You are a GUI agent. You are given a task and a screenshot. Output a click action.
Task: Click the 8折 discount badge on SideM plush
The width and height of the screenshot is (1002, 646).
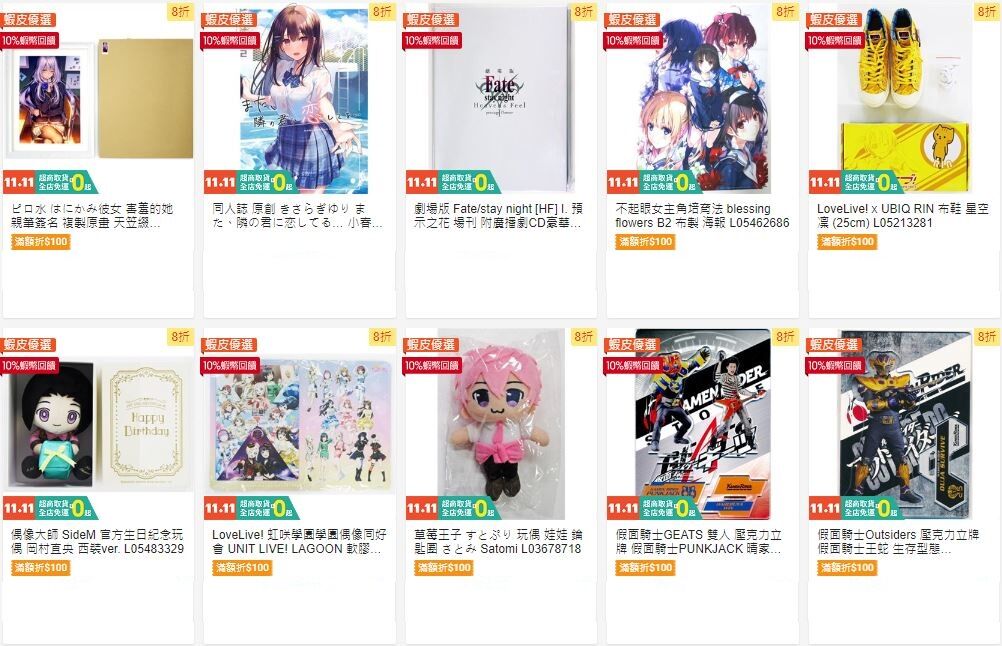pos(181,337)
